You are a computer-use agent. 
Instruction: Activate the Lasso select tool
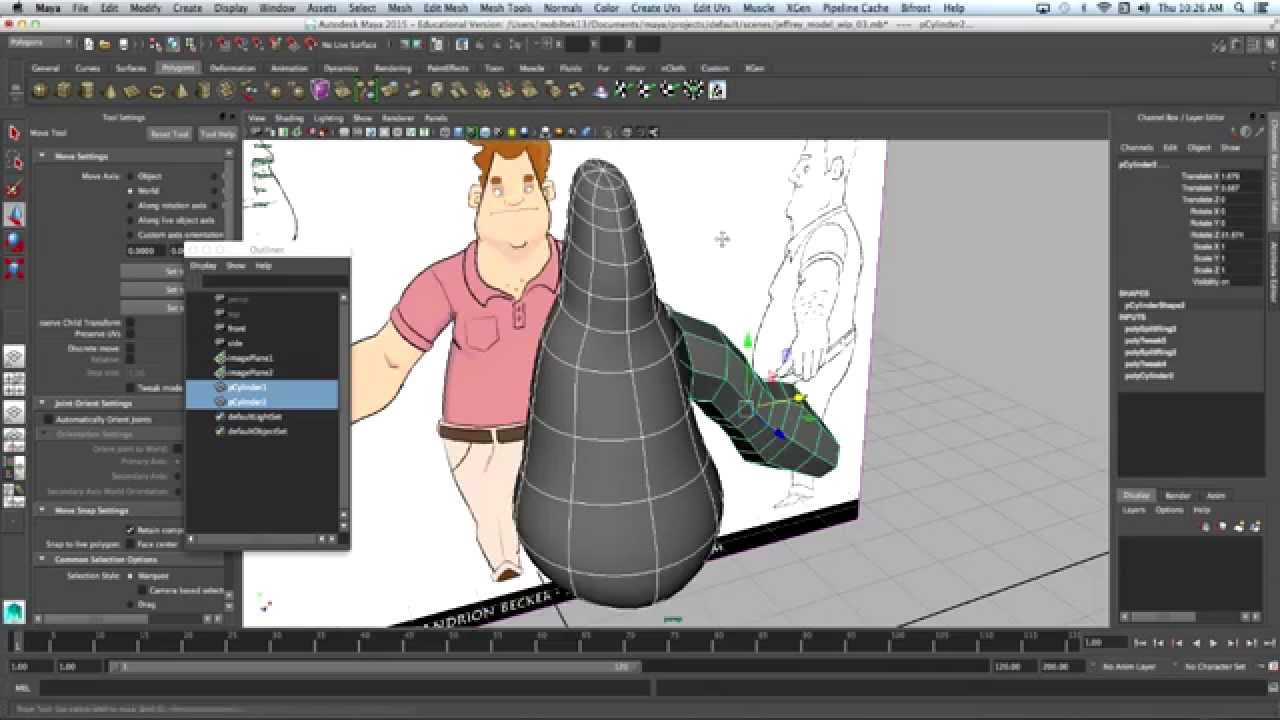[14, 160]
